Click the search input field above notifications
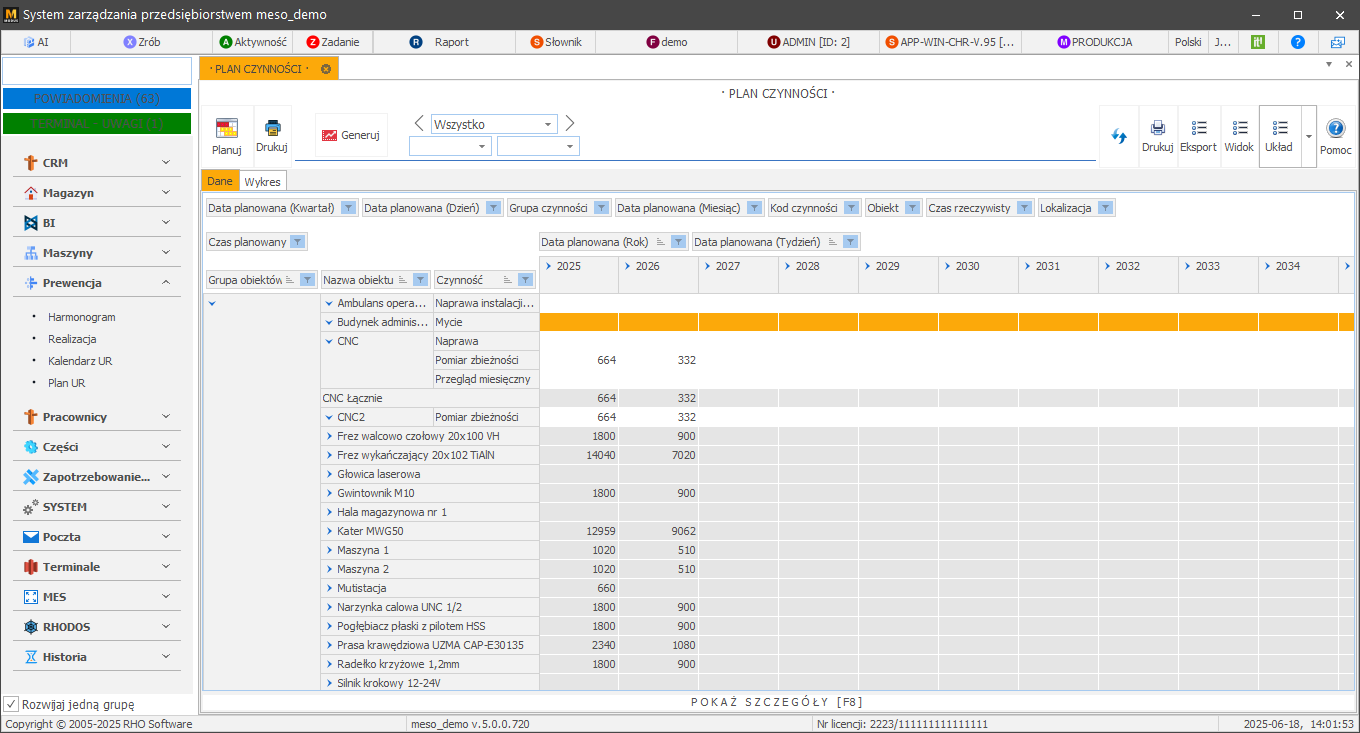Image resolution: width=1360 pixels, height=733 pixels. [x=97, y=71]
